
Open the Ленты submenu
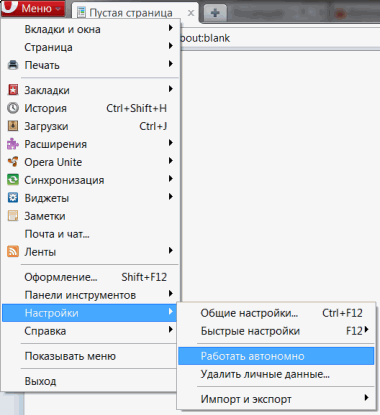91,252
